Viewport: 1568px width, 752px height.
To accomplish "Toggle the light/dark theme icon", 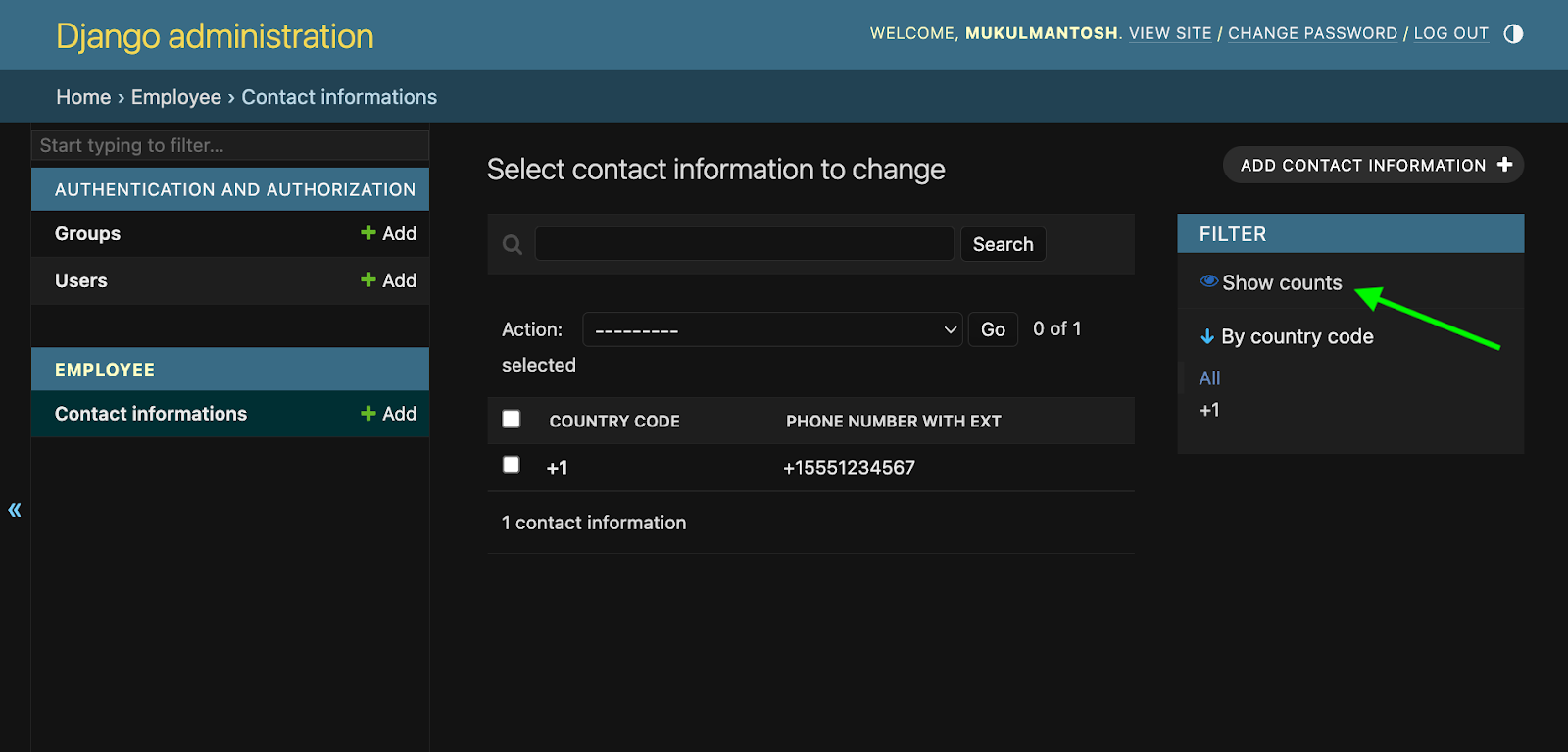I will pyautogui.click(x=1513, y=34).
